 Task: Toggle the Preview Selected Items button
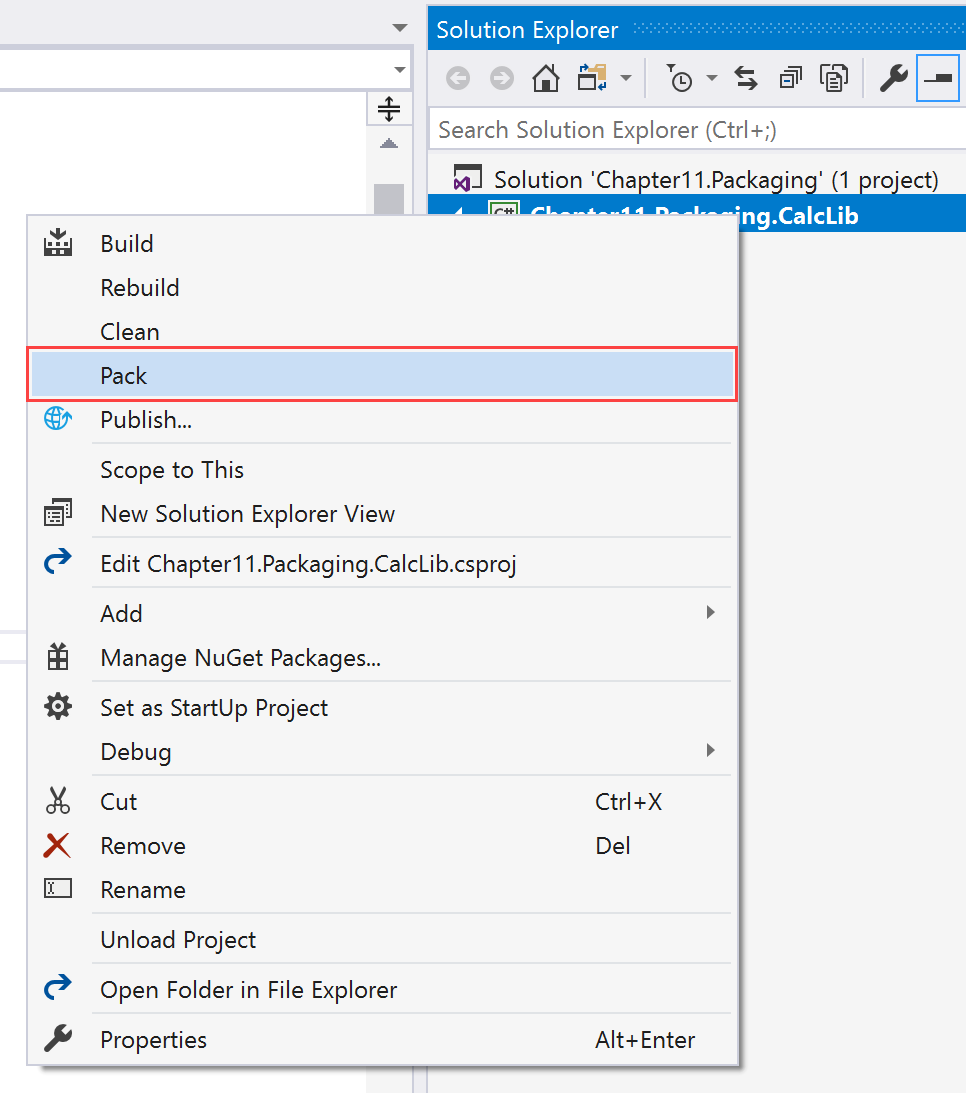pos(938,78)
